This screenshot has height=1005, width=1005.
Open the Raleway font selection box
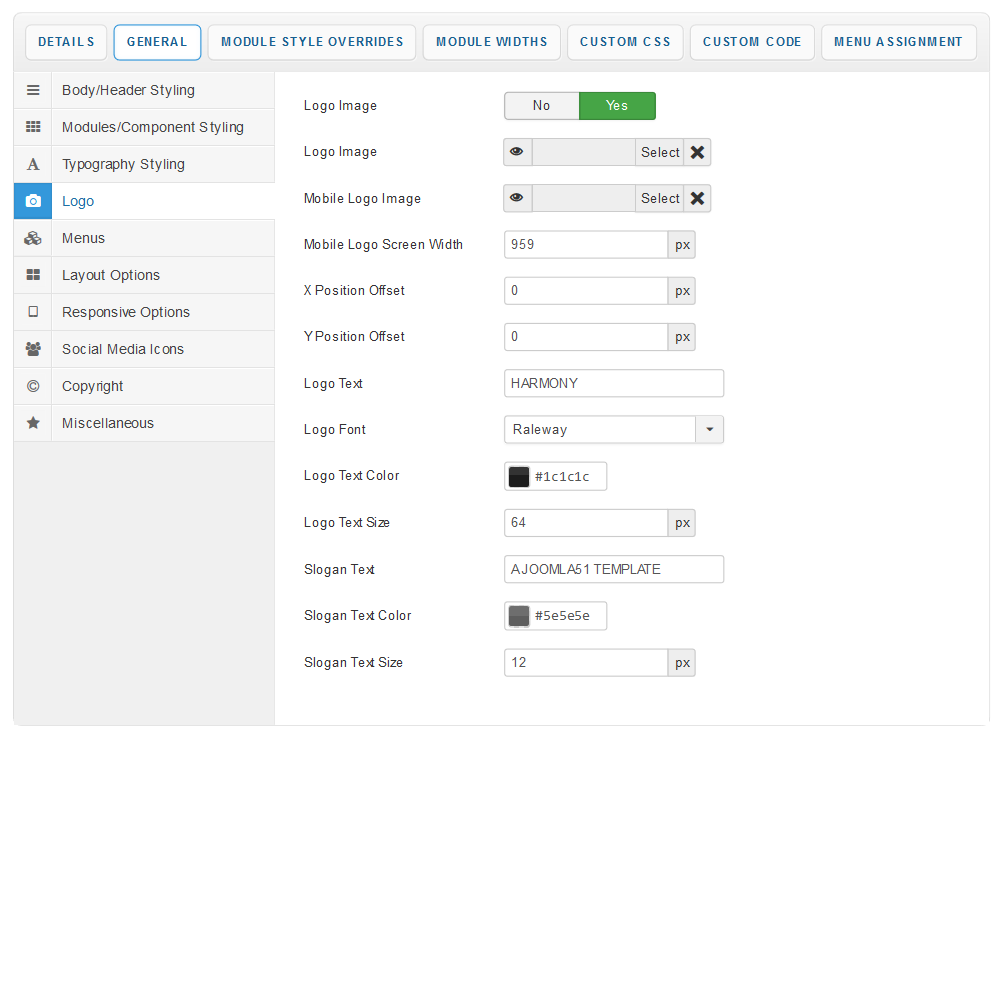pyautogui.click(x=600, y=429)
